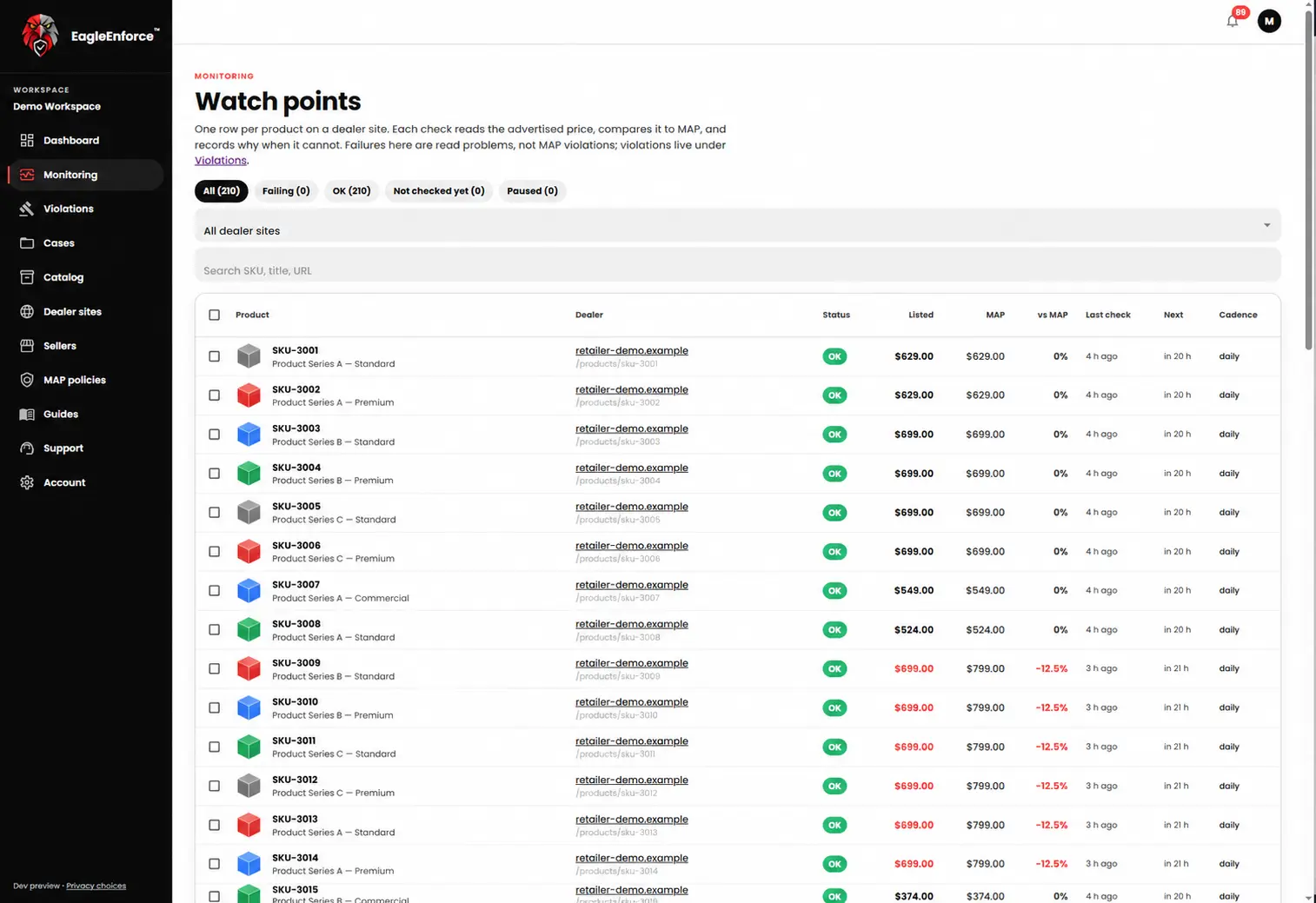
Task: Click the Search SKU, title, URL field
Action: 737,265
